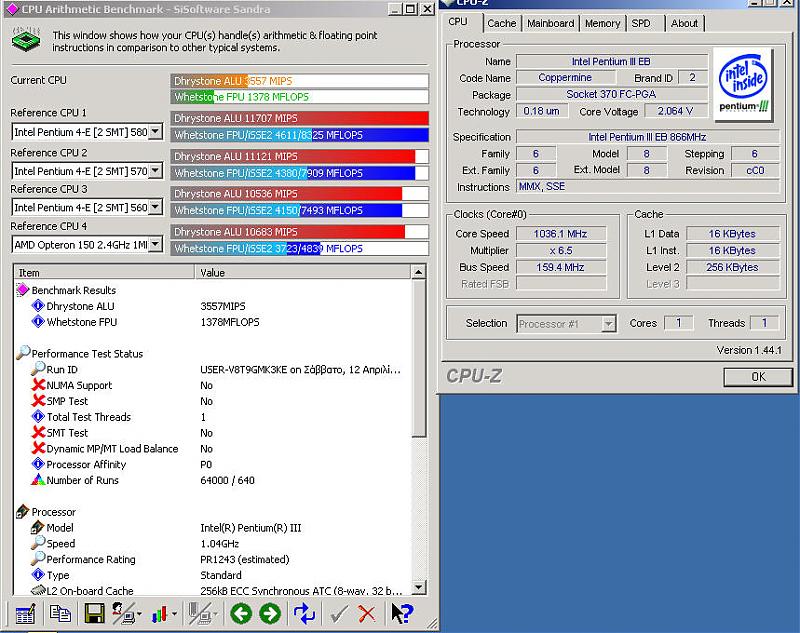This screenshot has width=800, height=633.
Task: Open the Memory tab in CPU-Z
Action: click(603, 23)
